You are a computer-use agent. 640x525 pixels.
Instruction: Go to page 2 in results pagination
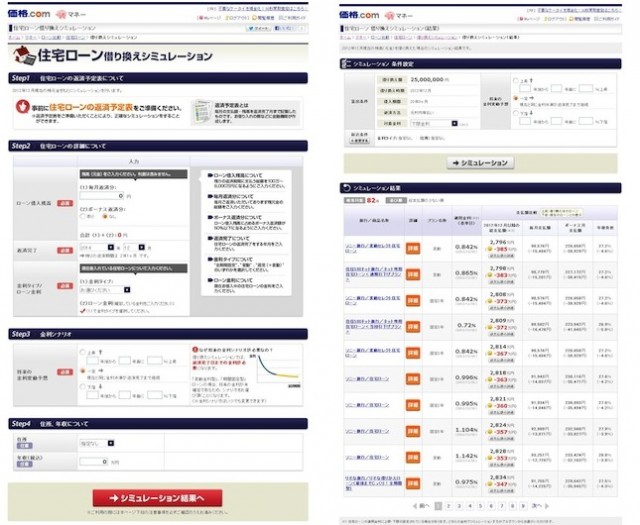pos(447,506)
